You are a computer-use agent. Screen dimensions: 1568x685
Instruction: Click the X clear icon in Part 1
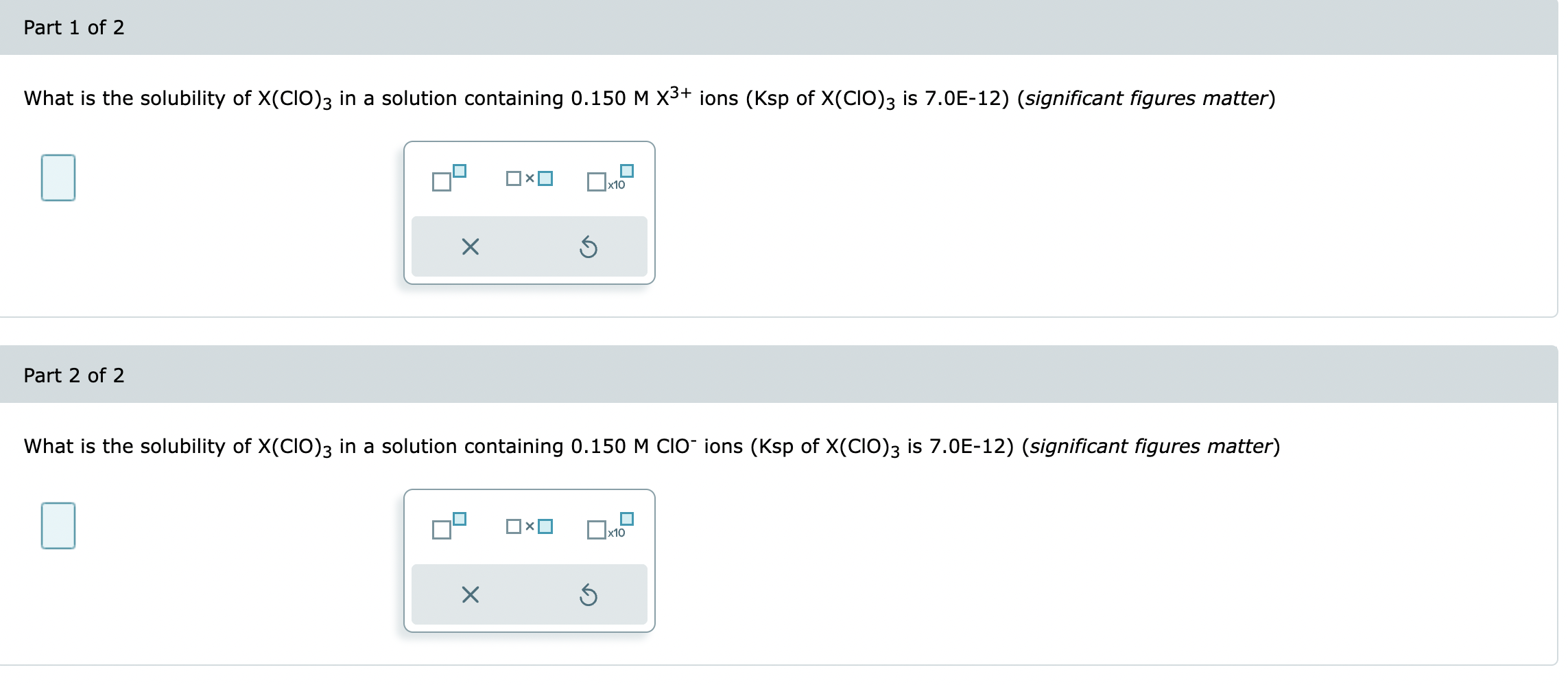pyautogui.click(x=470, y=246)
